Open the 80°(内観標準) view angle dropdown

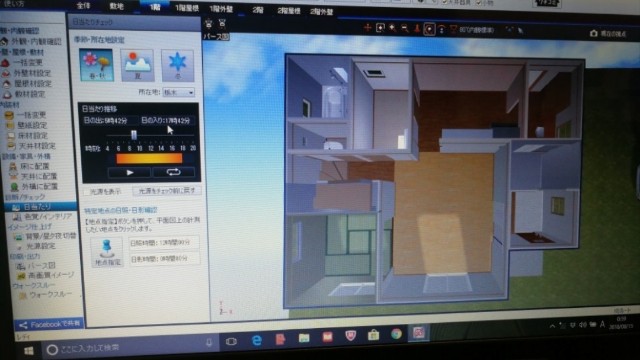click(x=477, y=30)
